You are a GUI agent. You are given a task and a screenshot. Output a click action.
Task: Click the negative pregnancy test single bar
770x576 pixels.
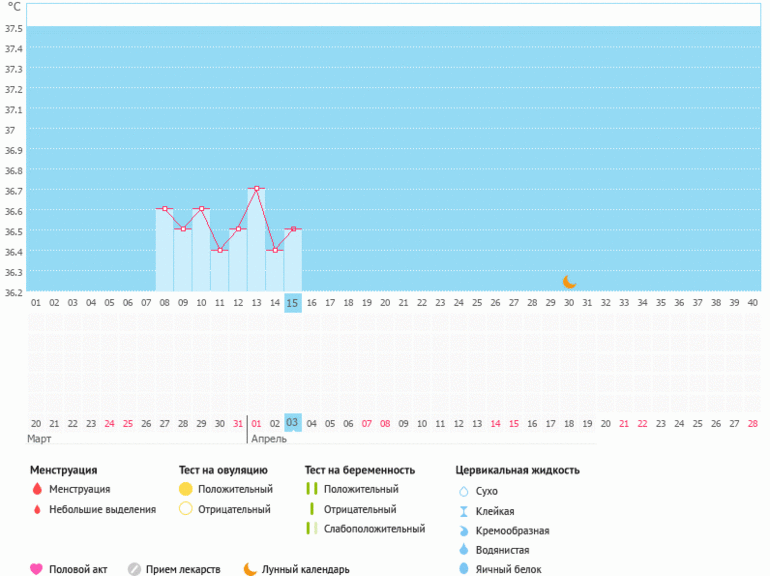pos(312,509)
